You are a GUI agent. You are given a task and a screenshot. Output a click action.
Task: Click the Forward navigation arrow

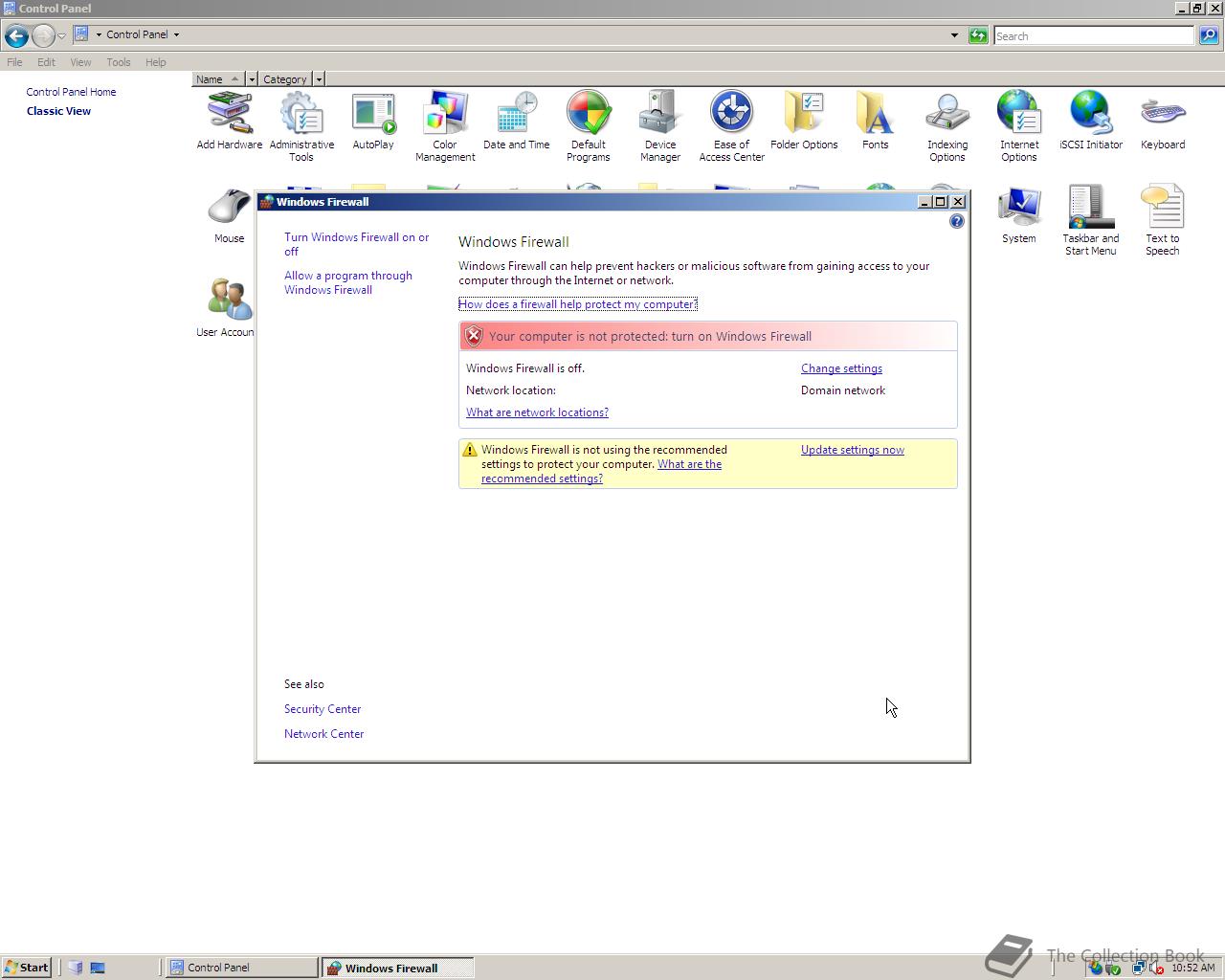43,35
